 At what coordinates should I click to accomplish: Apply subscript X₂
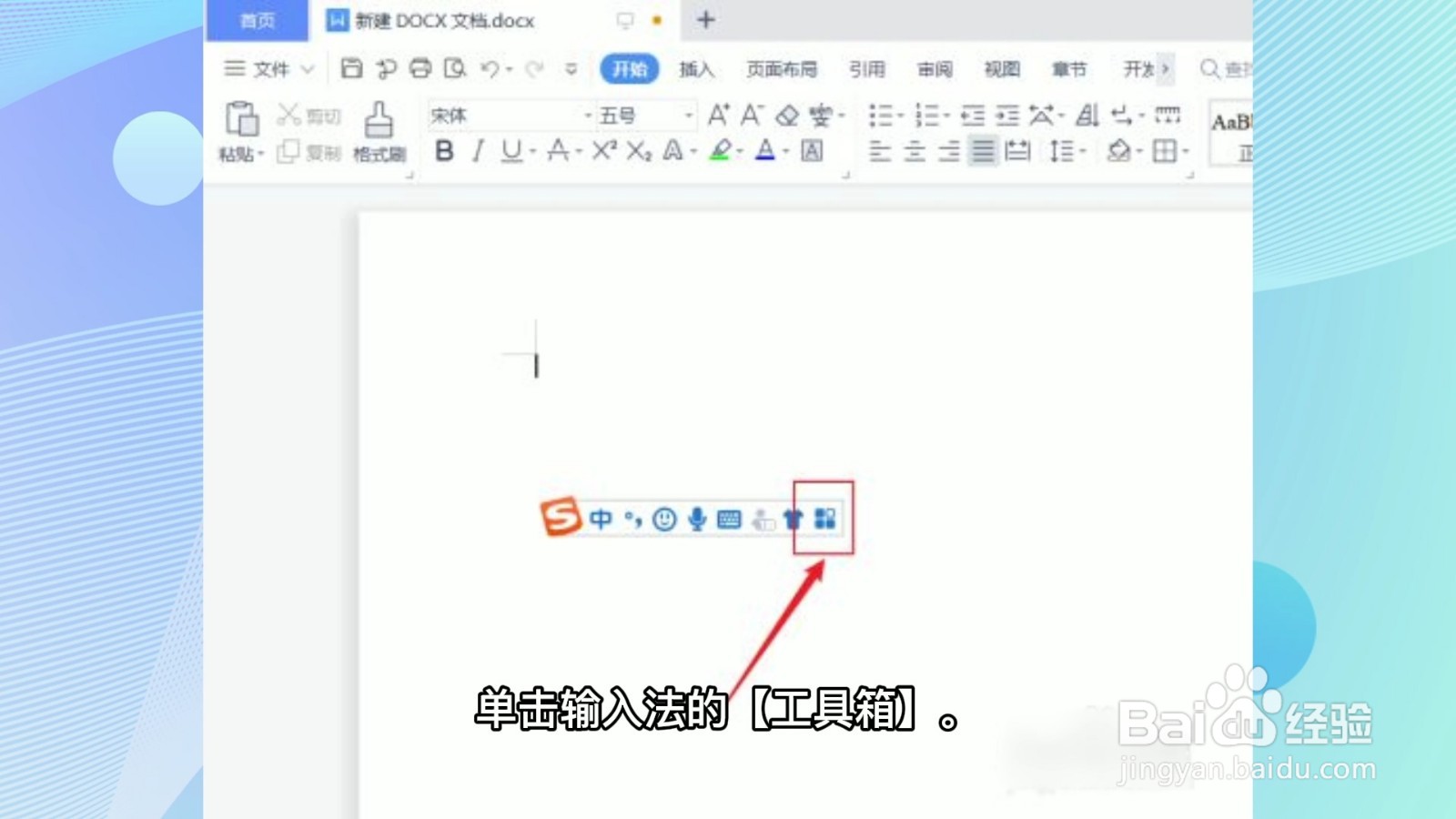pos(639,150)
